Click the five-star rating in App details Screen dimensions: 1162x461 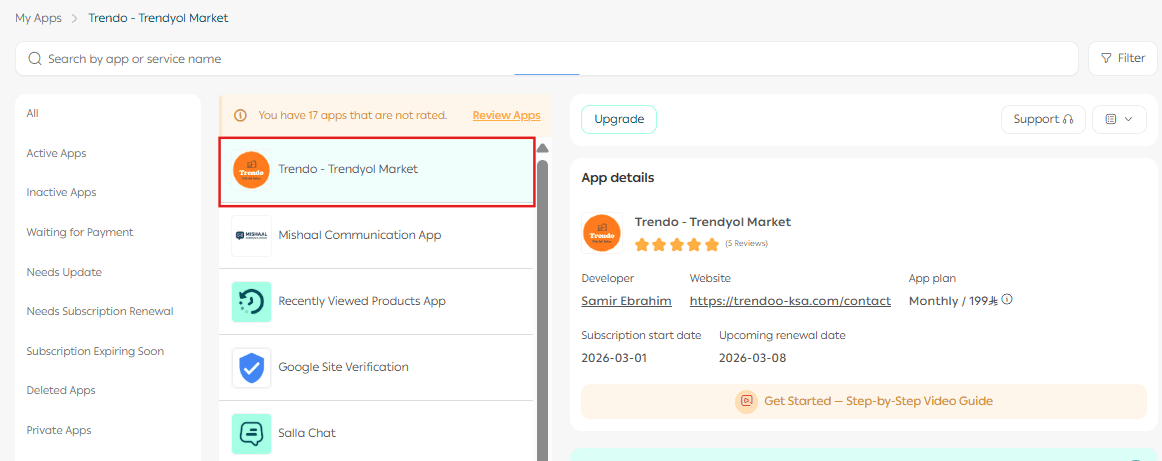click(x=677, y=244)
